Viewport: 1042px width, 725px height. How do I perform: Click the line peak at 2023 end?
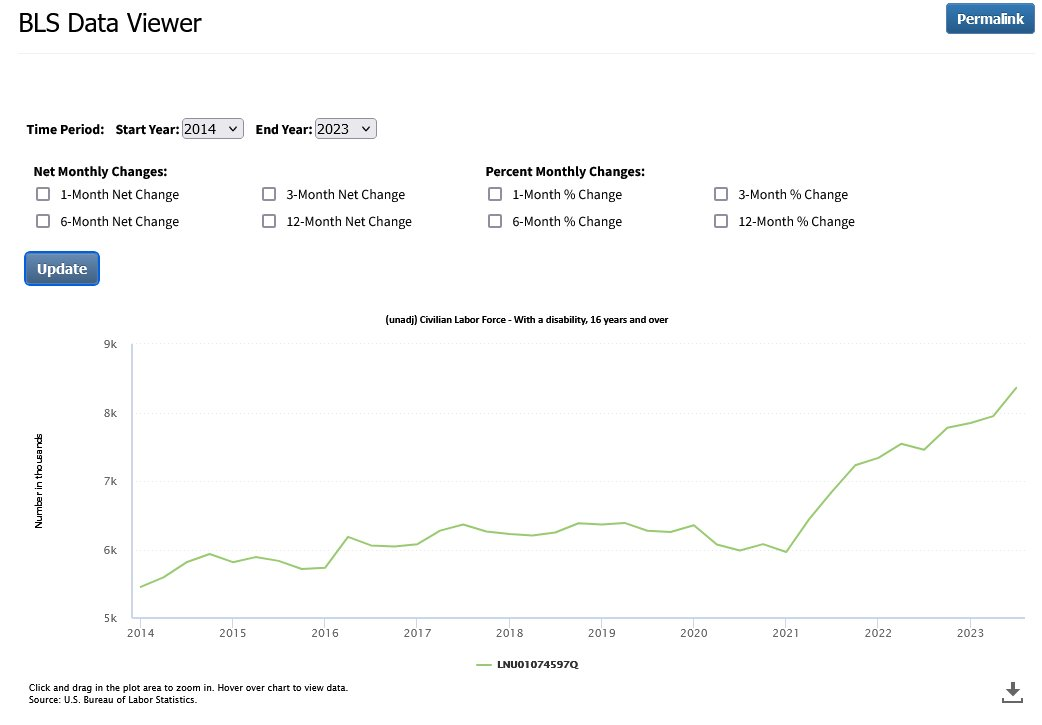click(1016, 388)
